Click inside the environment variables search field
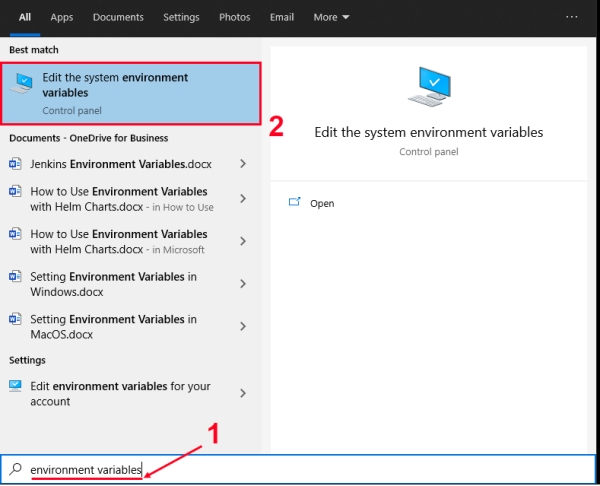The width and height of the screenshot is (600, 486). [300, 469]
